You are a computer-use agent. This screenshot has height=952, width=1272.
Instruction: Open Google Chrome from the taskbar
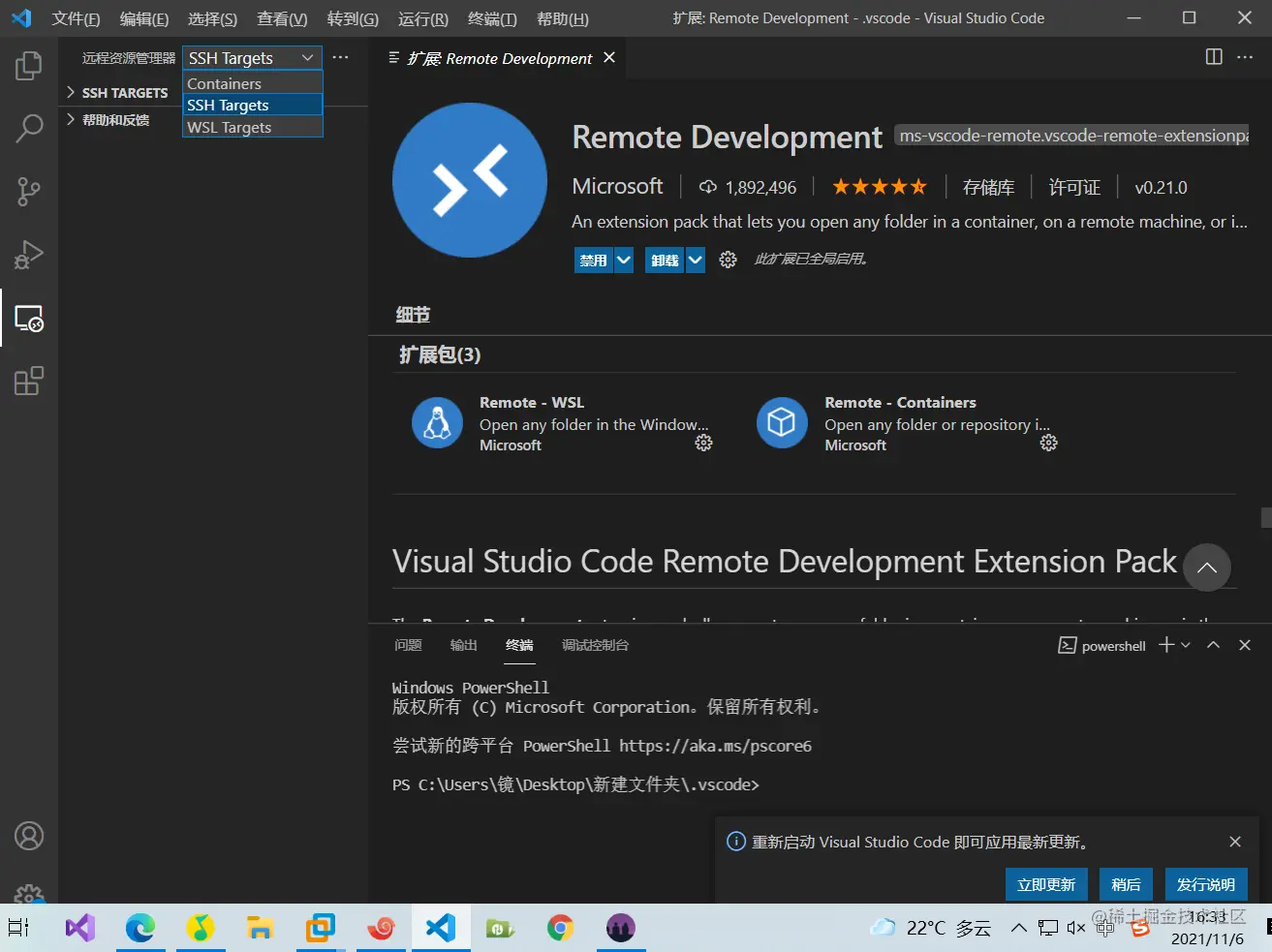(560, 928)
